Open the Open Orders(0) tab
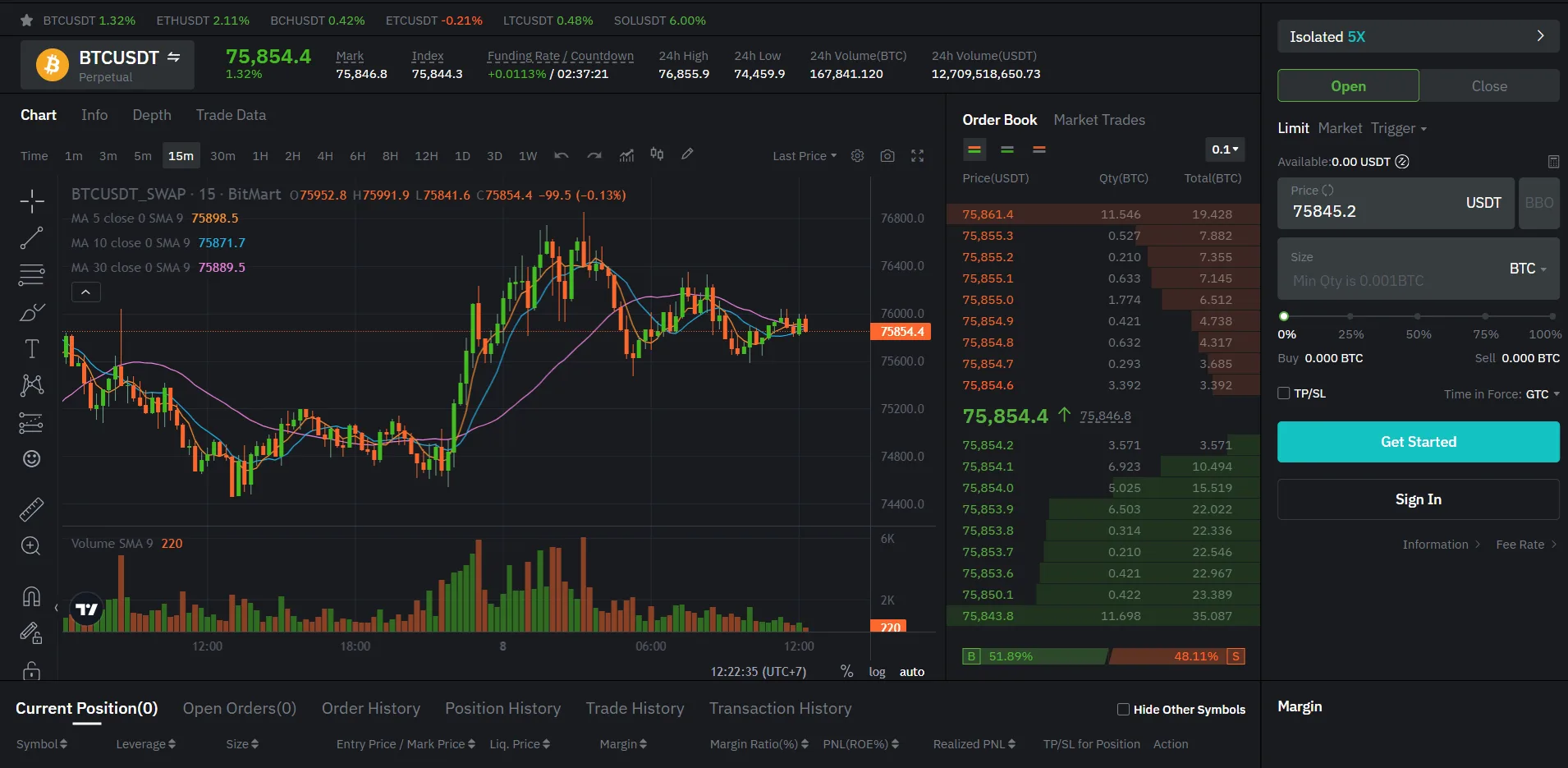Screen dimensions: 1568x768 click(239, 708)
